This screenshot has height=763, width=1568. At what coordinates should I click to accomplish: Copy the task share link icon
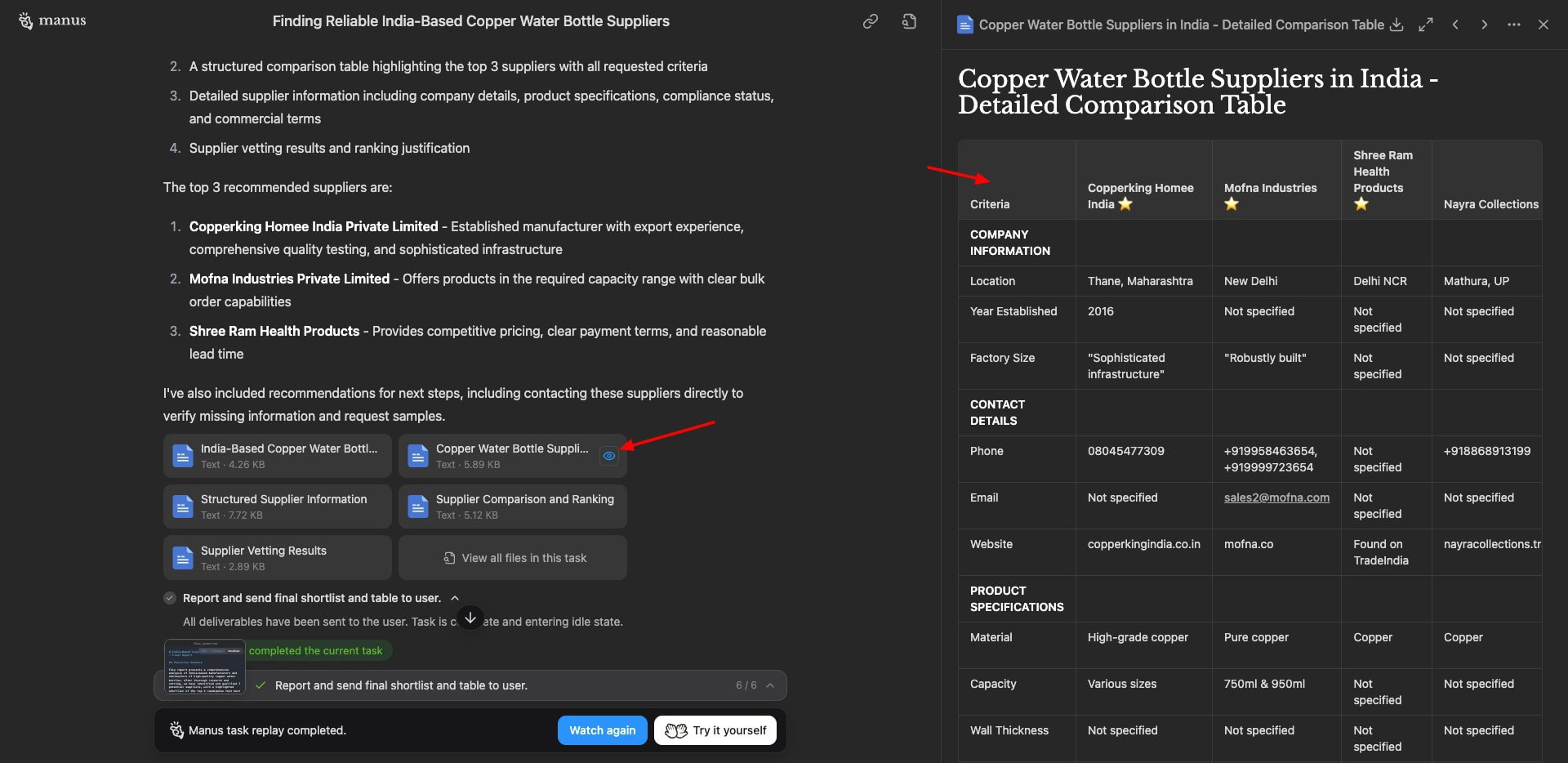(871, 22)
